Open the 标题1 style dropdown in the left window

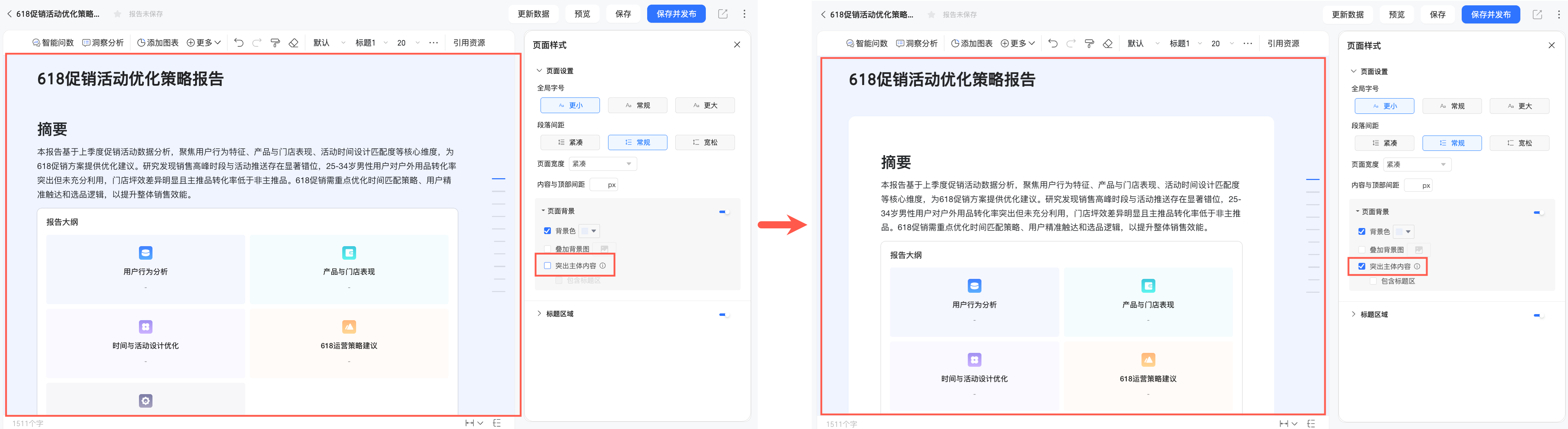(371, 43)
